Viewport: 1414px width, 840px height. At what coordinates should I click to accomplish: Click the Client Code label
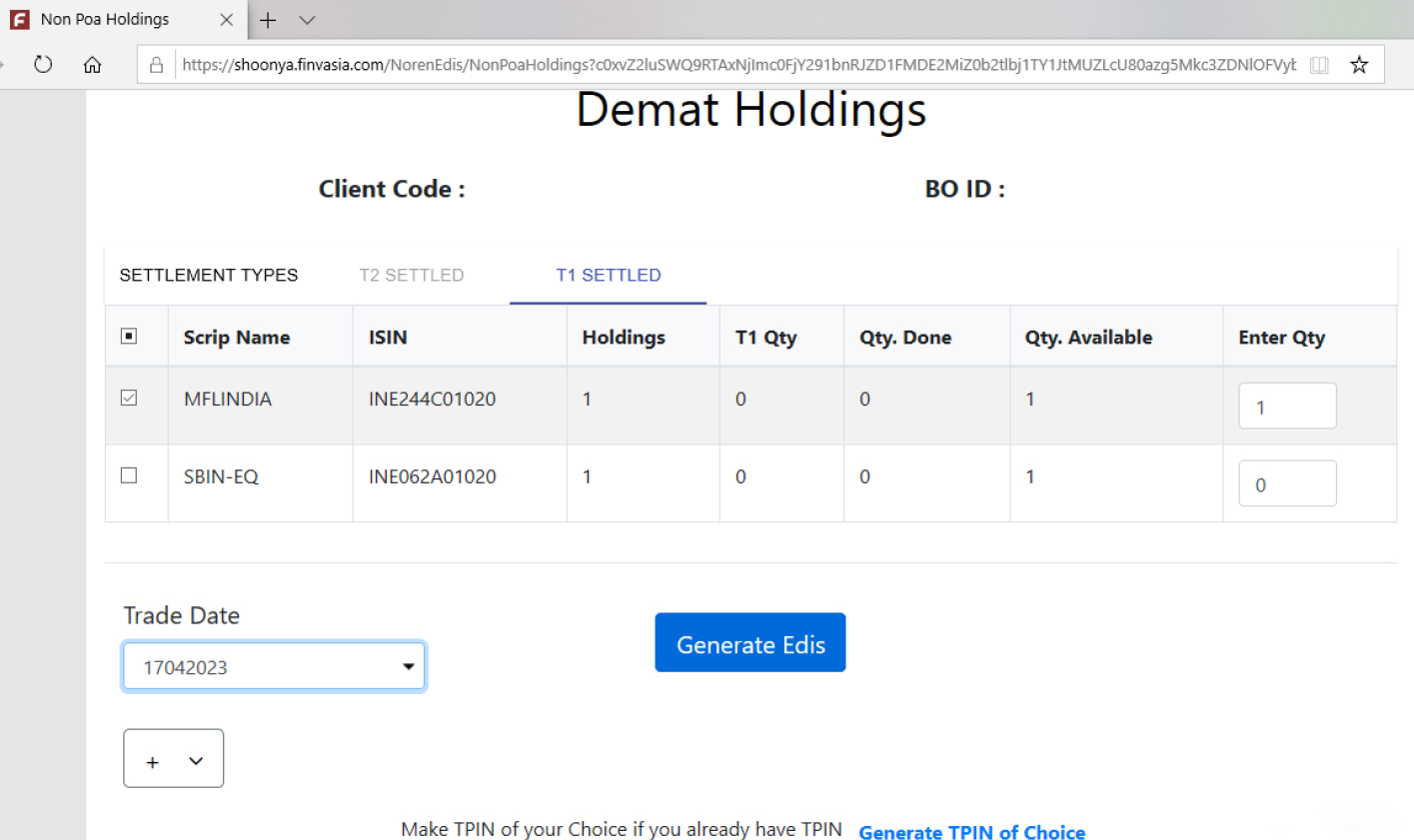pos(392,189)
